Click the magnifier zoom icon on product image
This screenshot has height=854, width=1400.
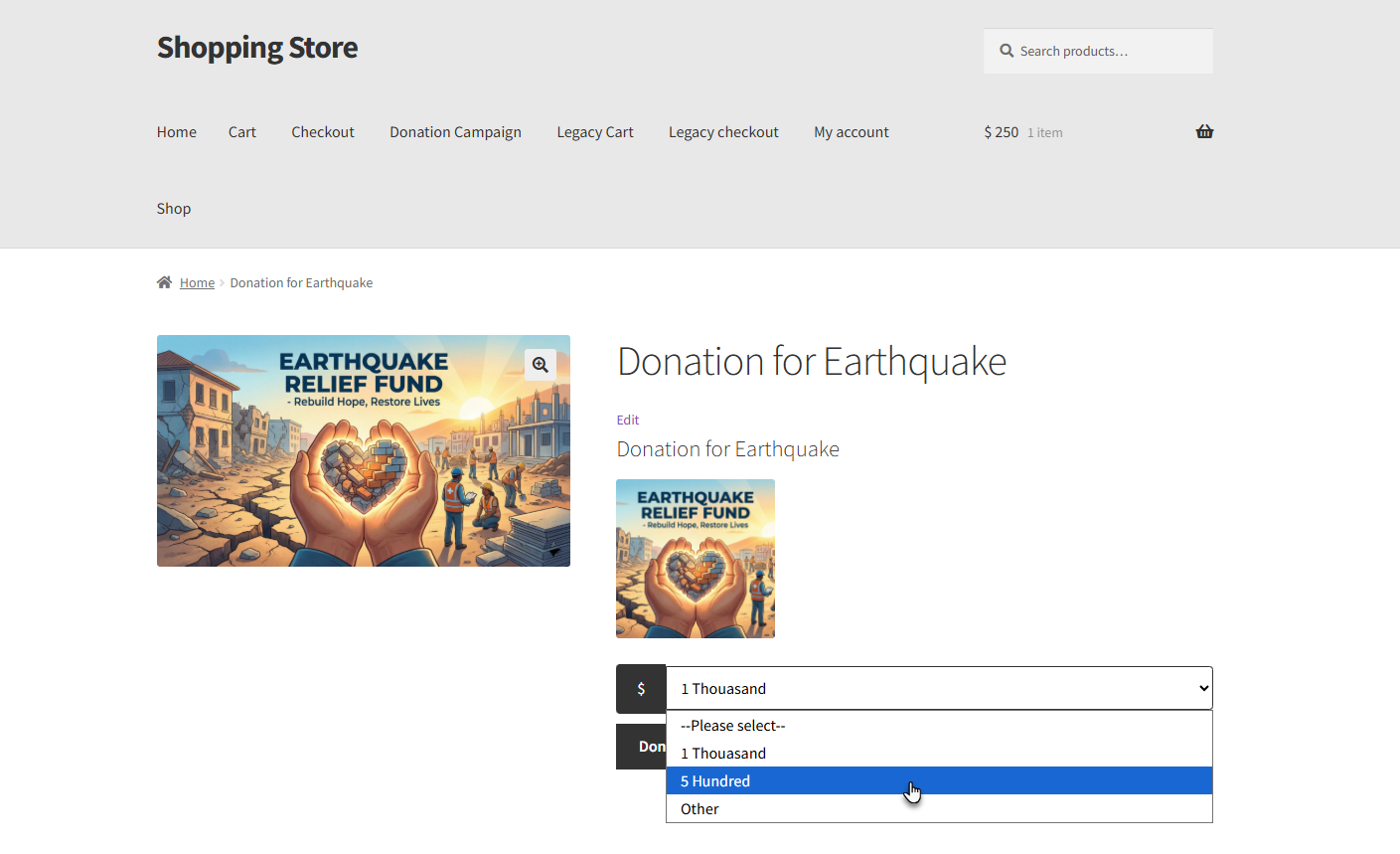click(x=540, y=365)
